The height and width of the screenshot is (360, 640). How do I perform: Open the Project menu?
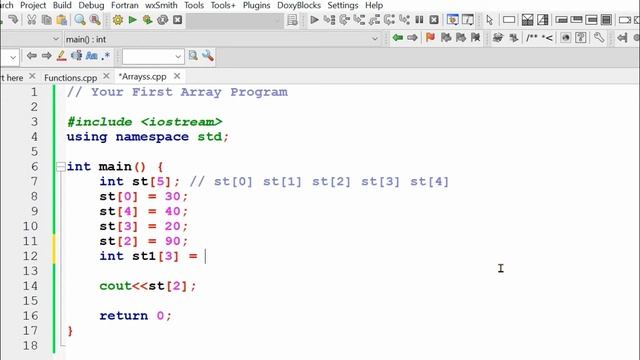click(x=33, y=5)
